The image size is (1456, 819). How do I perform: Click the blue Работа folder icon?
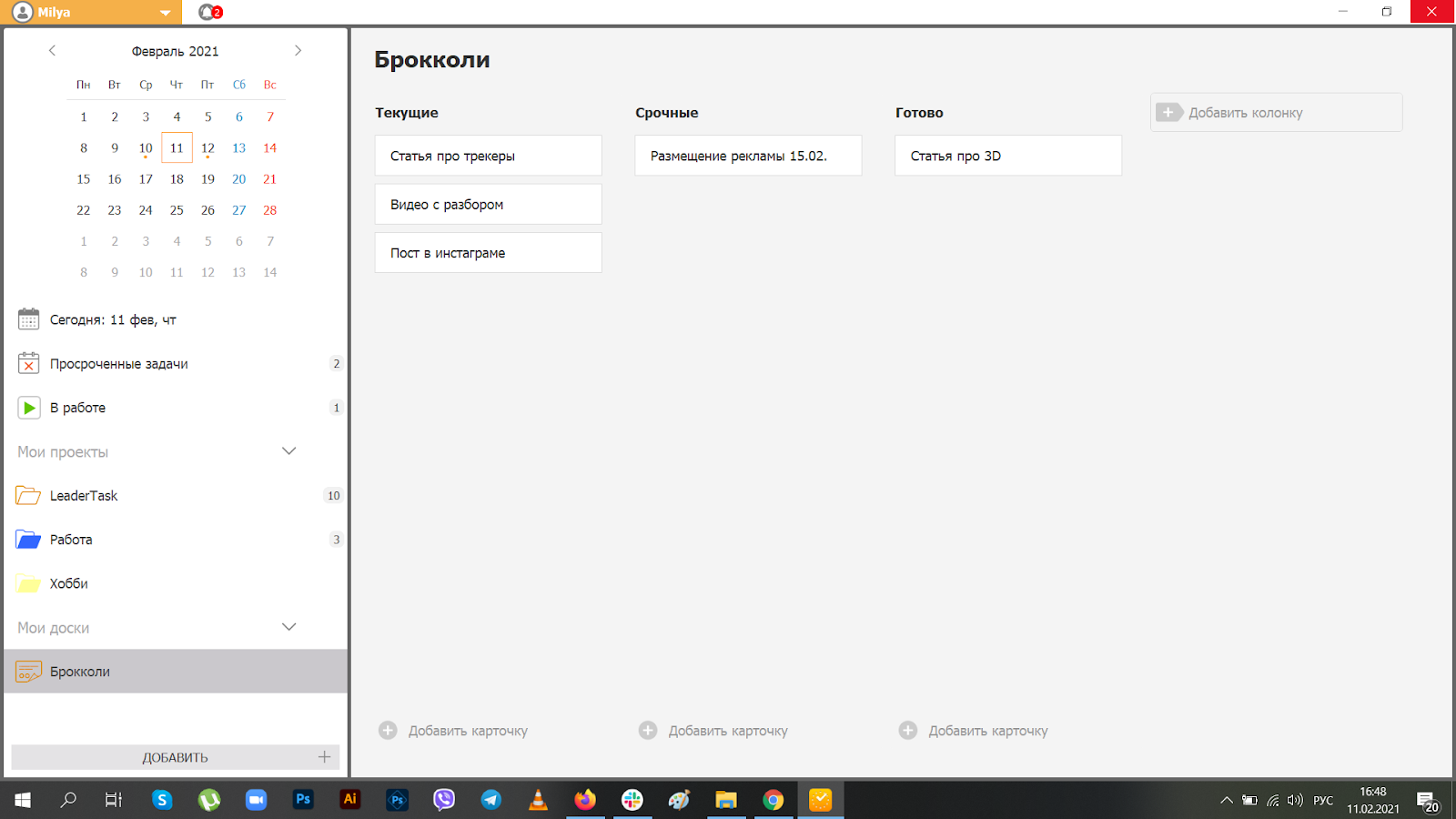[28, 540]
